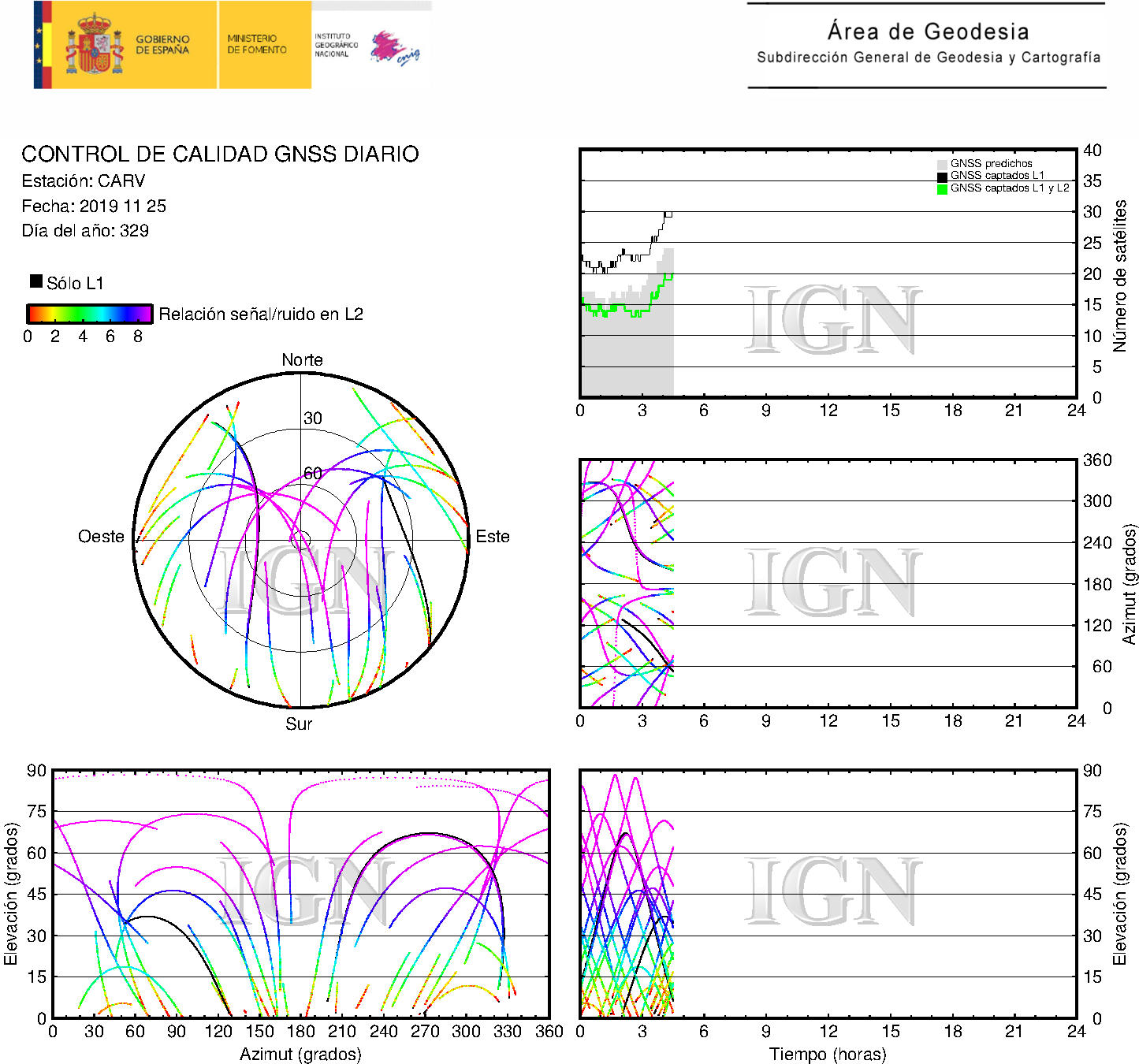This screenshot has width=1139, height=1064.
Task: Click the Oeste label on skyplot
Action: click(101, 537)
